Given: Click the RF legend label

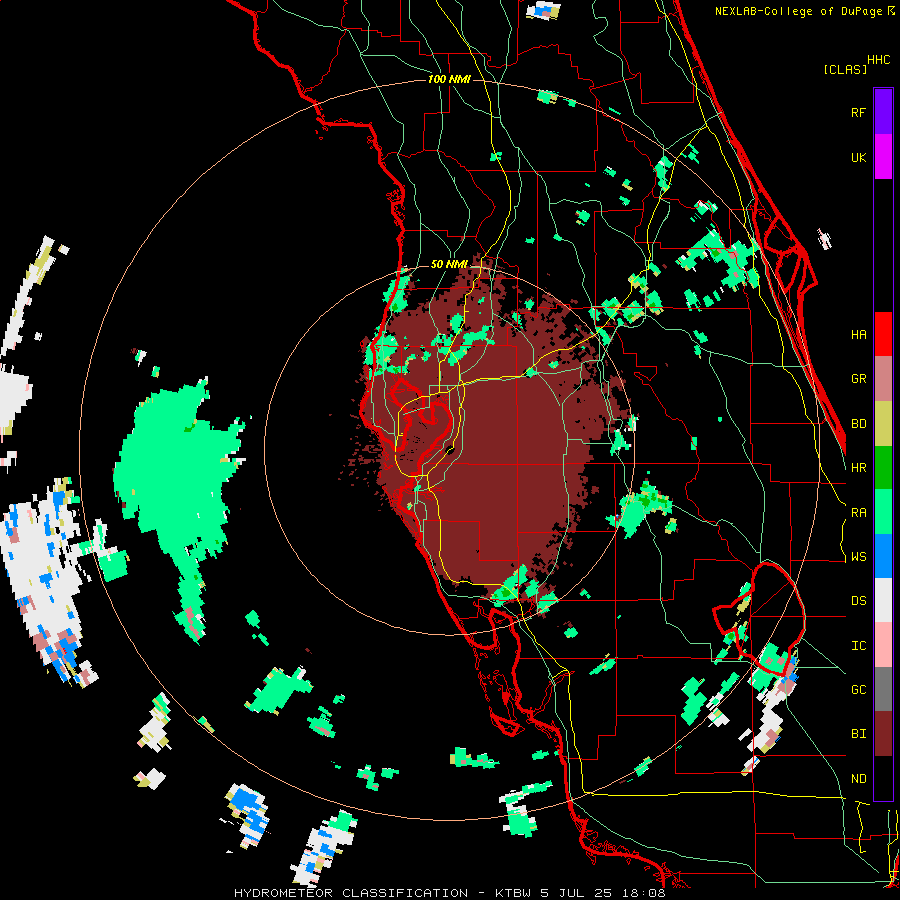Looking at the screenshot, I should coord(858,112).
